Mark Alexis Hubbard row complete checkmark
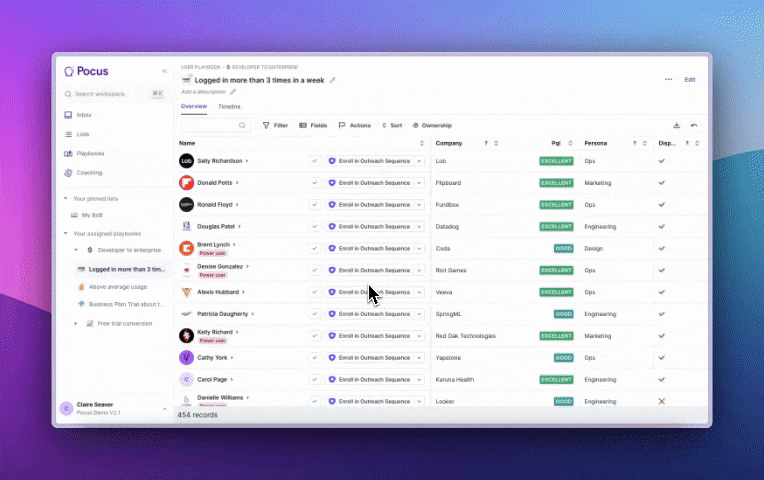 (315, 292)
